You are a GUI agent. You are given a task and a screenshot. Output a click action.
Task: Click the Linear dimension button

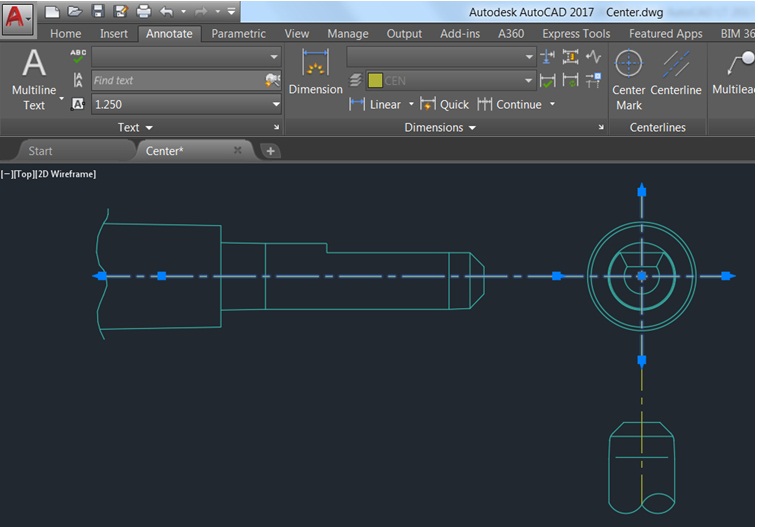376,104
